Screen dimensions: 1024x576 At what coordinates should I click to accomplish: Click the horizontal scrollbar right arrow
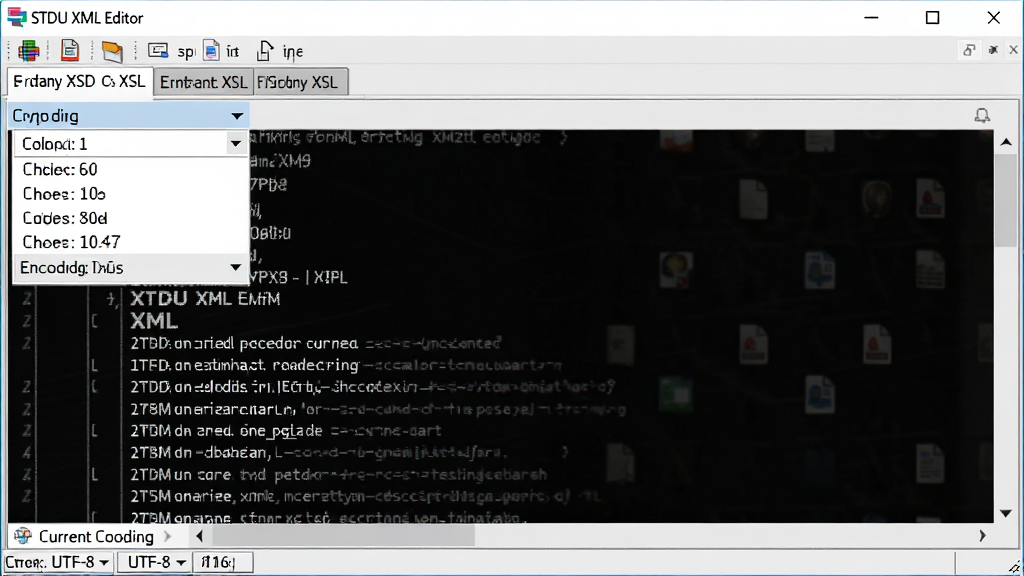click(x=982, y=536)
